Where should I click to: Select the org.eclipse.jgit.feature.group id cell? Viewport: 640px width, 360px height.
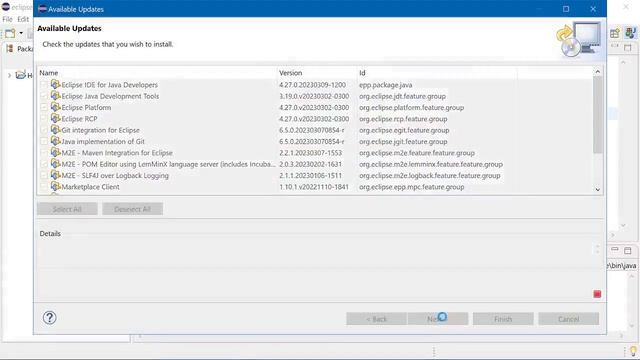click(x=403, y=142)
